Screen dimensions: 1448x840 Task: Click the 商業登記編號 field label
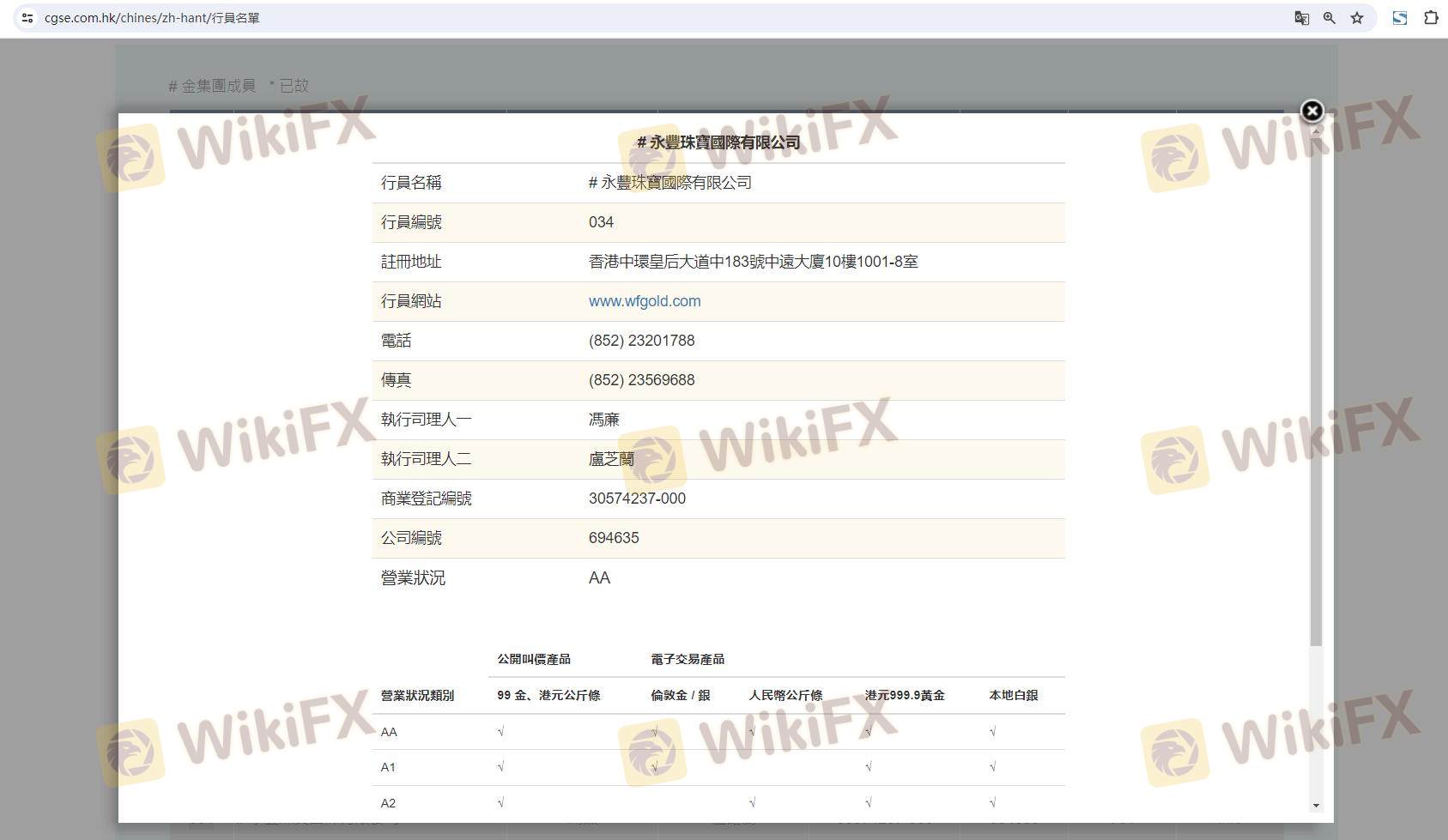click(427, 499)
